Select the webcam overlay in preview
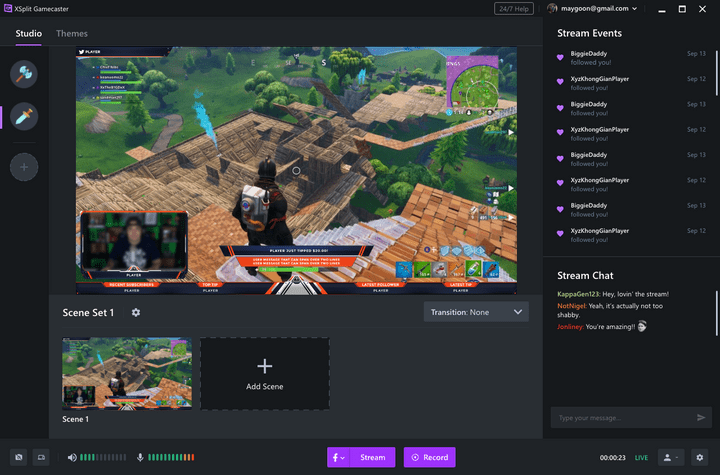Viewport: 720px width, 475px height. click(134, 243)
